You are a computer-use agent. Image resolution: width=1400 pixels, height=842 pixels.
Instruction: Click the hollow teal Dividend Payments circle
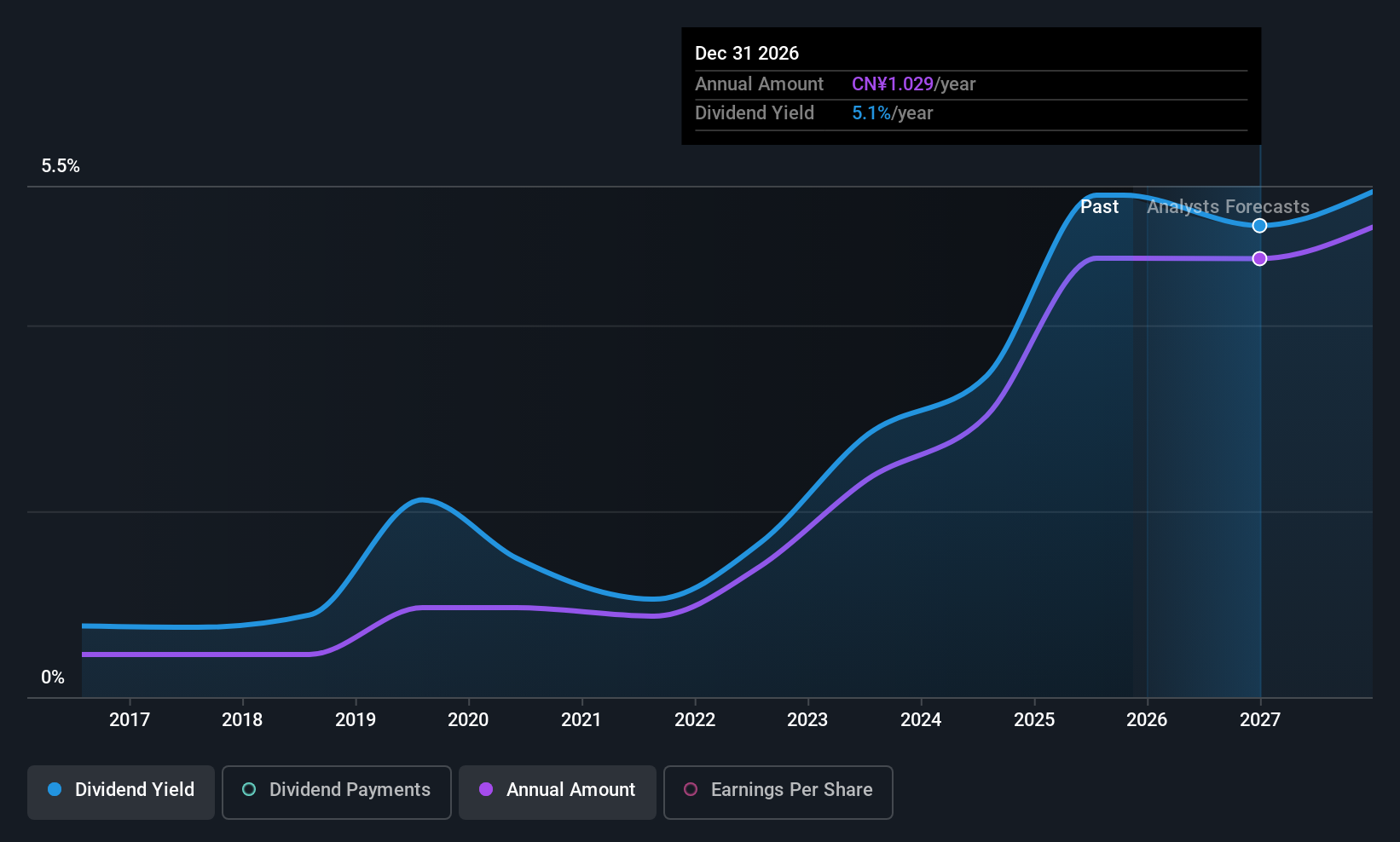point(248,789)
